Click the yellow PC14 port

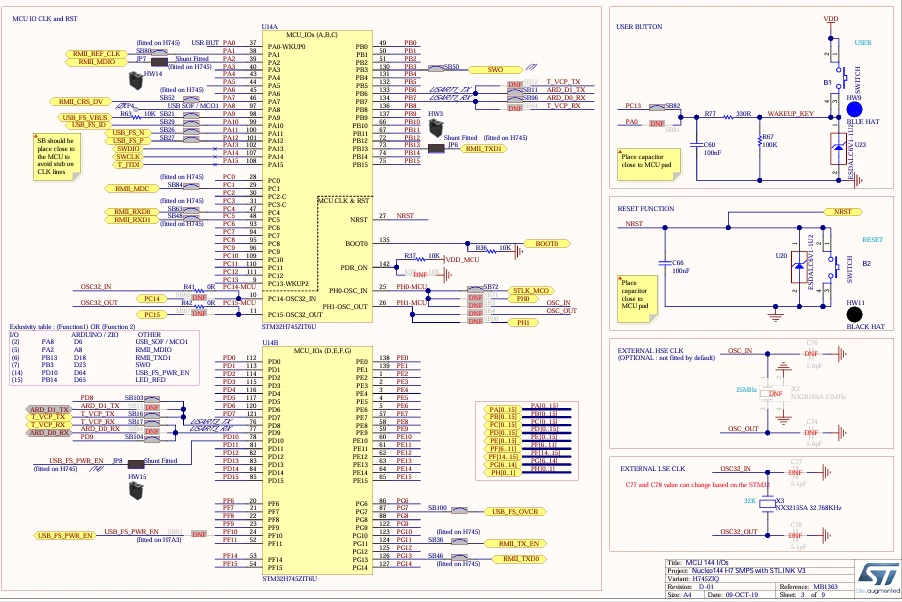click(152, 299)
